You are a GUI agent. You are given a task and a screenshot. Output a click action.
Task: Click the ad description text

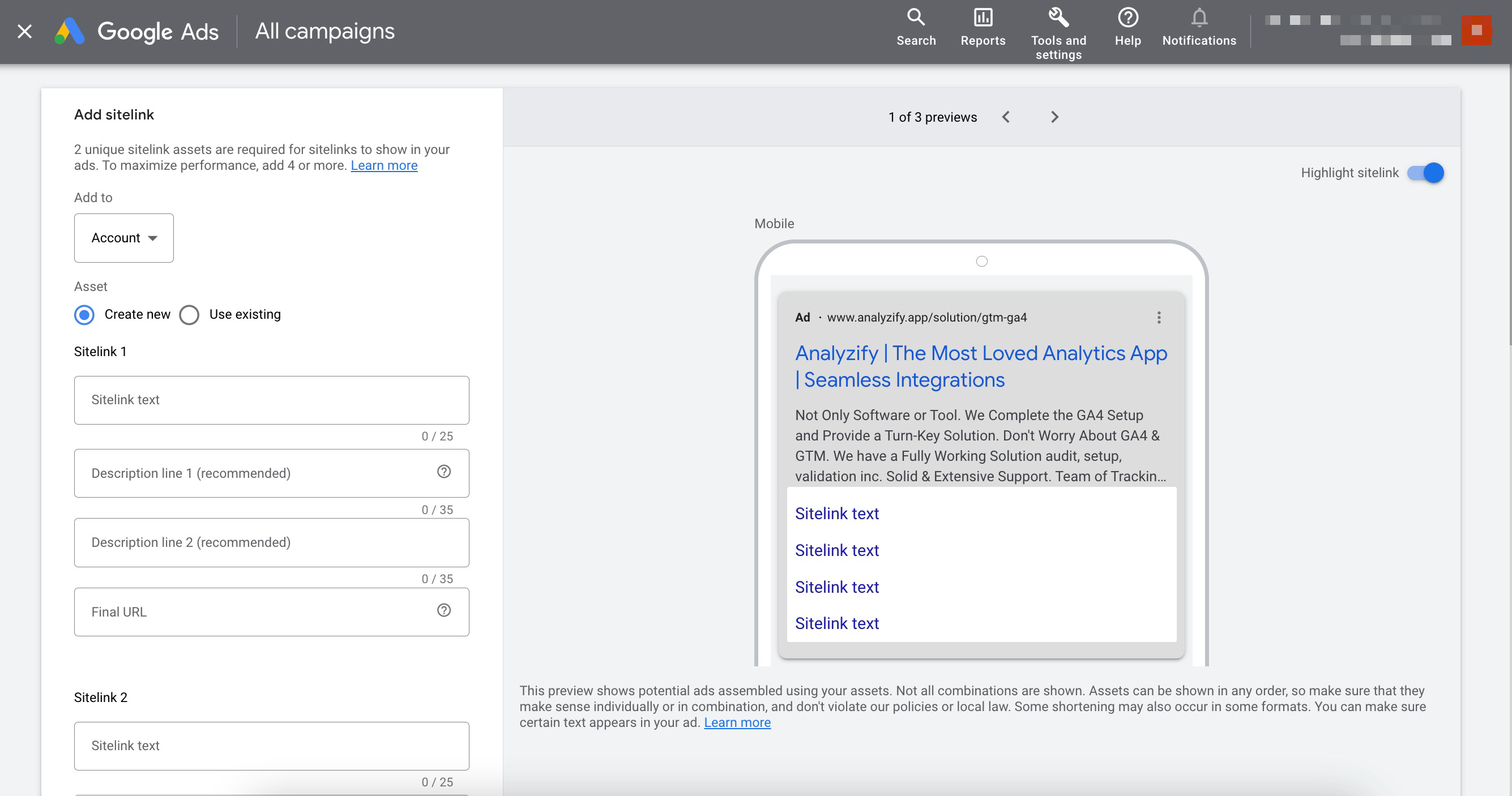pyautogui.click(x=980, y=445)
